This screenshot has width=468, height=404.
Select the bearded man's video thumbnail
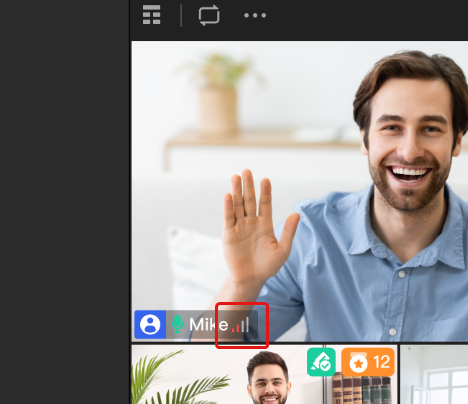coord(264,374)
